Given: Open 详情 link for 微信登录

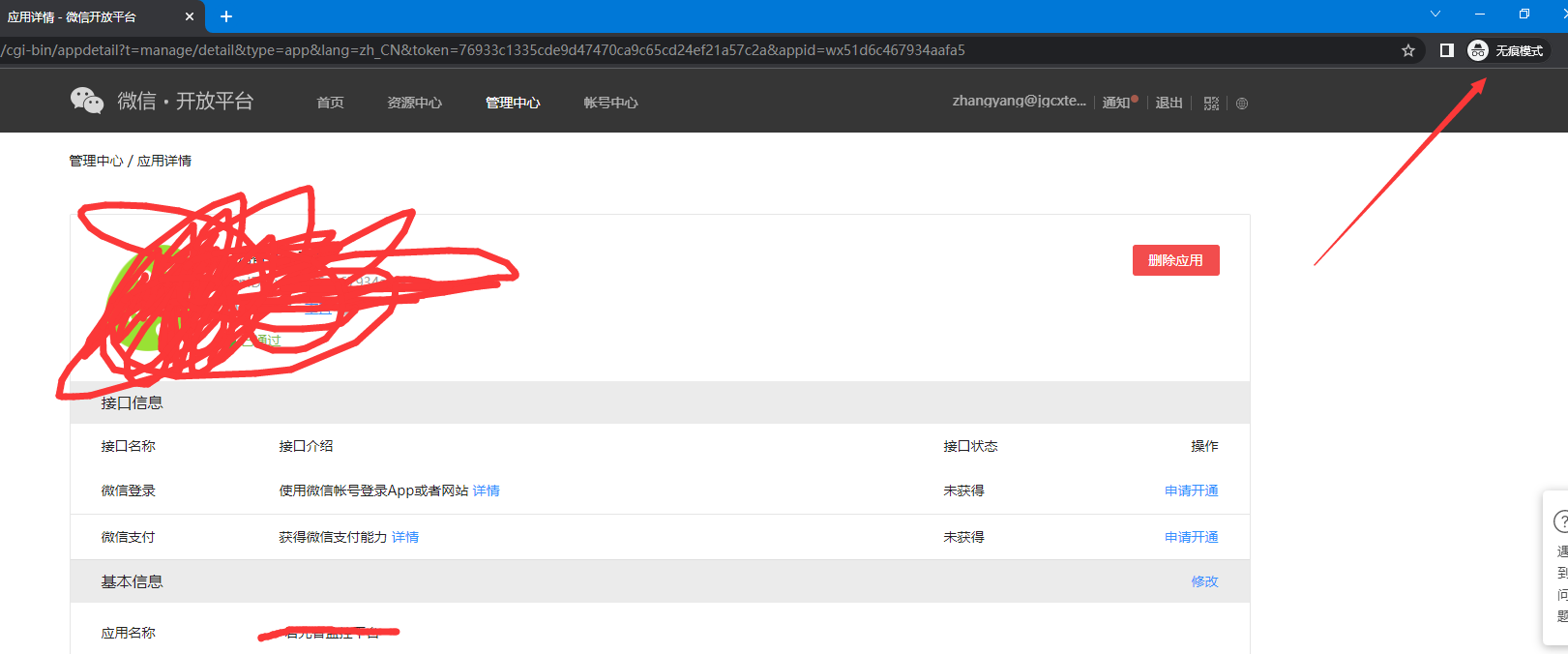Looking at the screenshot, I should pyautogui.click(x=486, y=490).
